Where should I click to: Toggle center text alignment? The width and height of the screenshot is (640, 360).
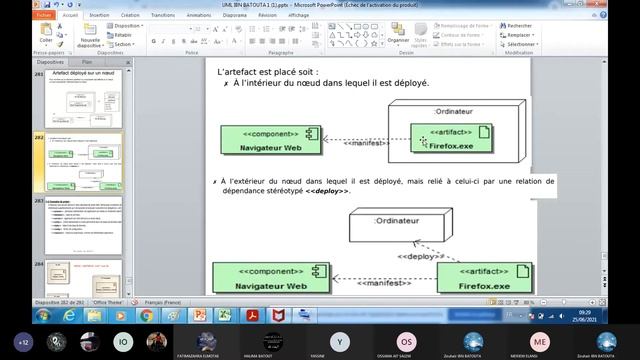[262, 41]
